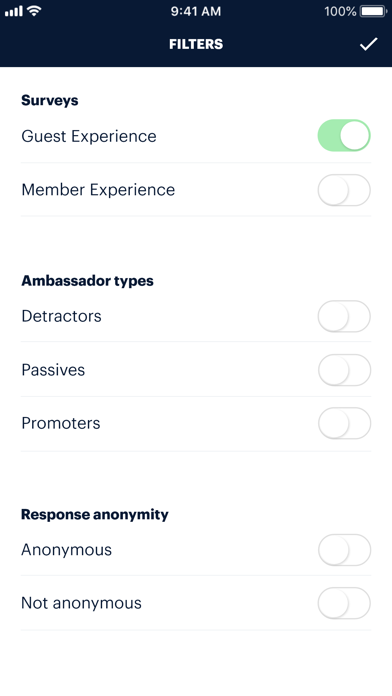Enable the Passives filter switch
This screenshot has height=696, width=392.
click(x=344, y=370)
